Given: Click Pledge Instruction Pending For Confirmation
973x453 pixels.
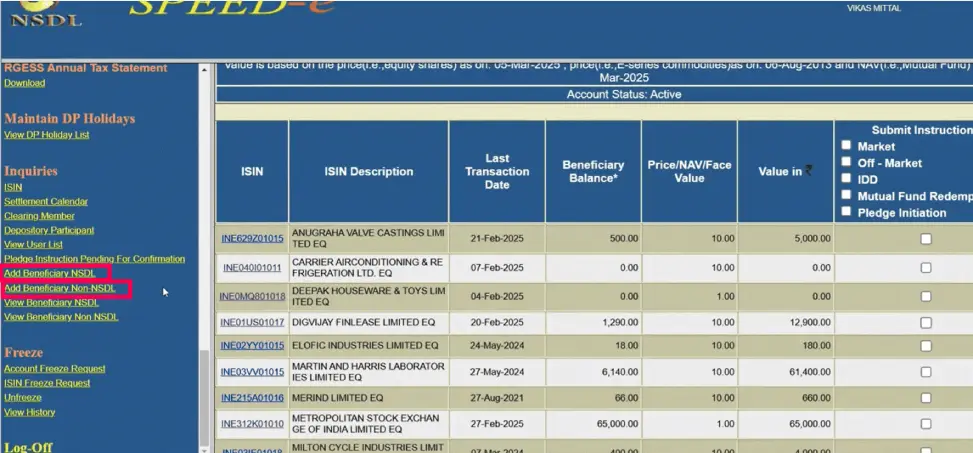Looking at the screenshot, I should 94,259.
